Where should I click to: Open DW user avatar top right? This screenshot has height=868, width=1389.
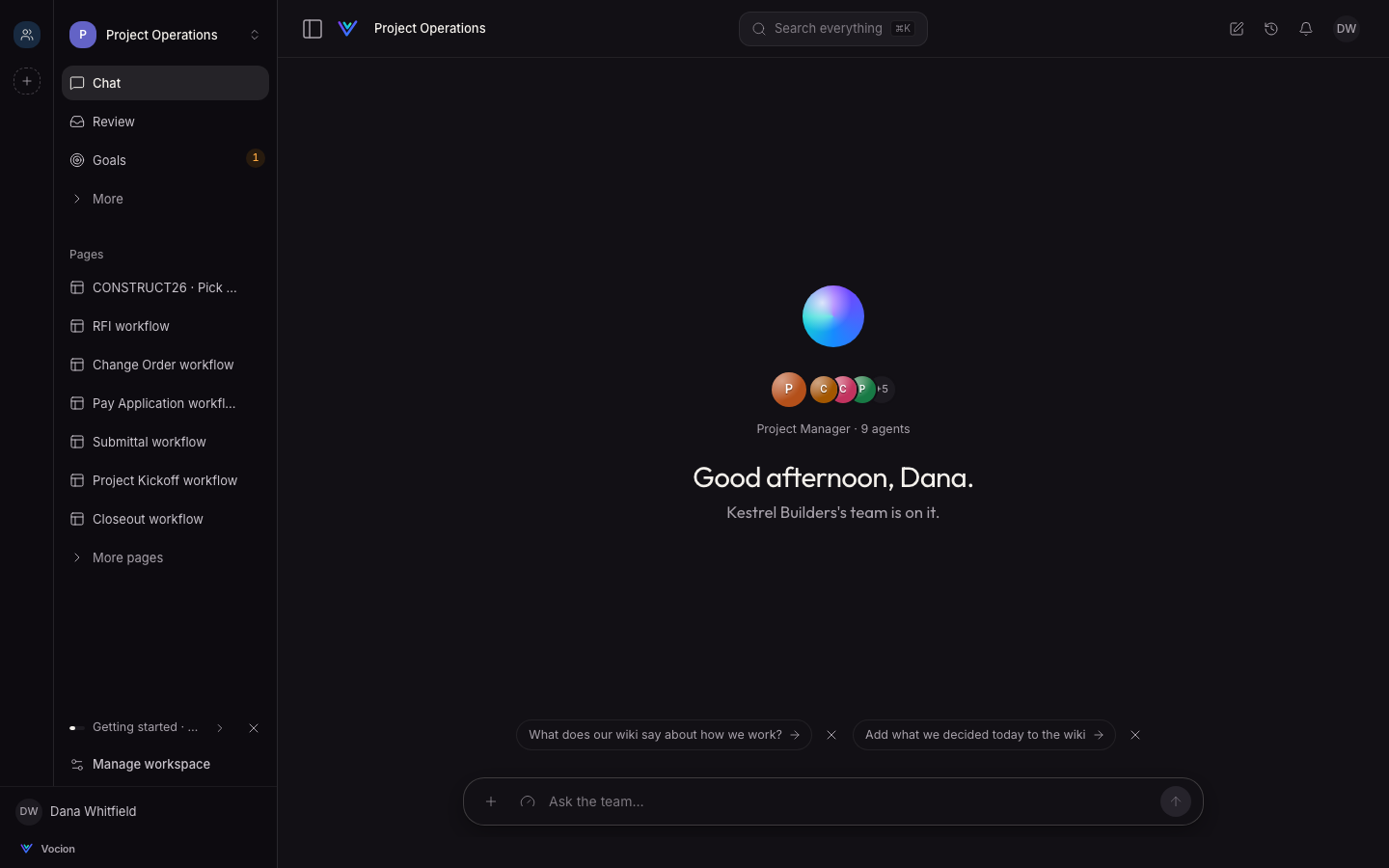[x=1347, y=29]
